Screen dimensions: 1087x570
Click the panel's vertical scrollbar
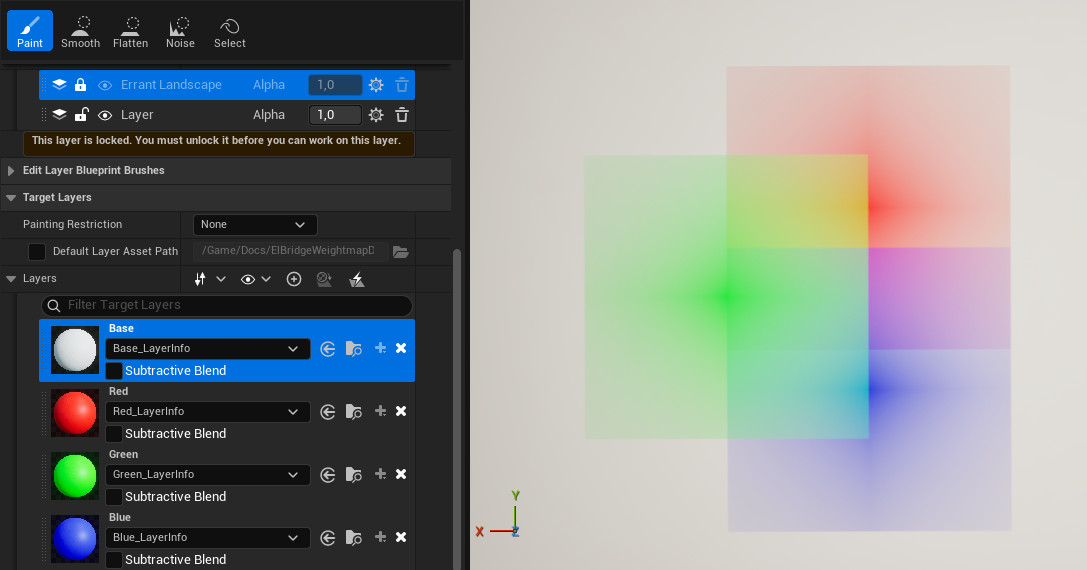tap(457, 409)
